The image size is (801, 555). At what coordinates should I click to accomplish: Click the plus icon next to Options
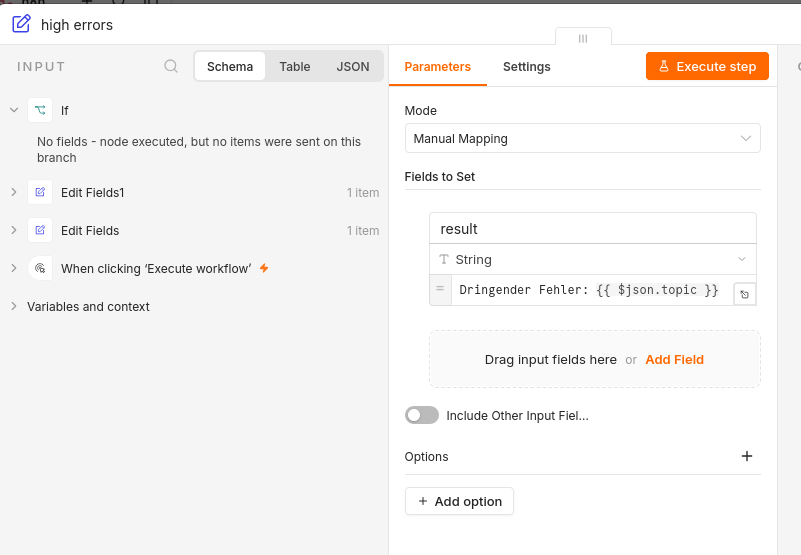point(746,456)
